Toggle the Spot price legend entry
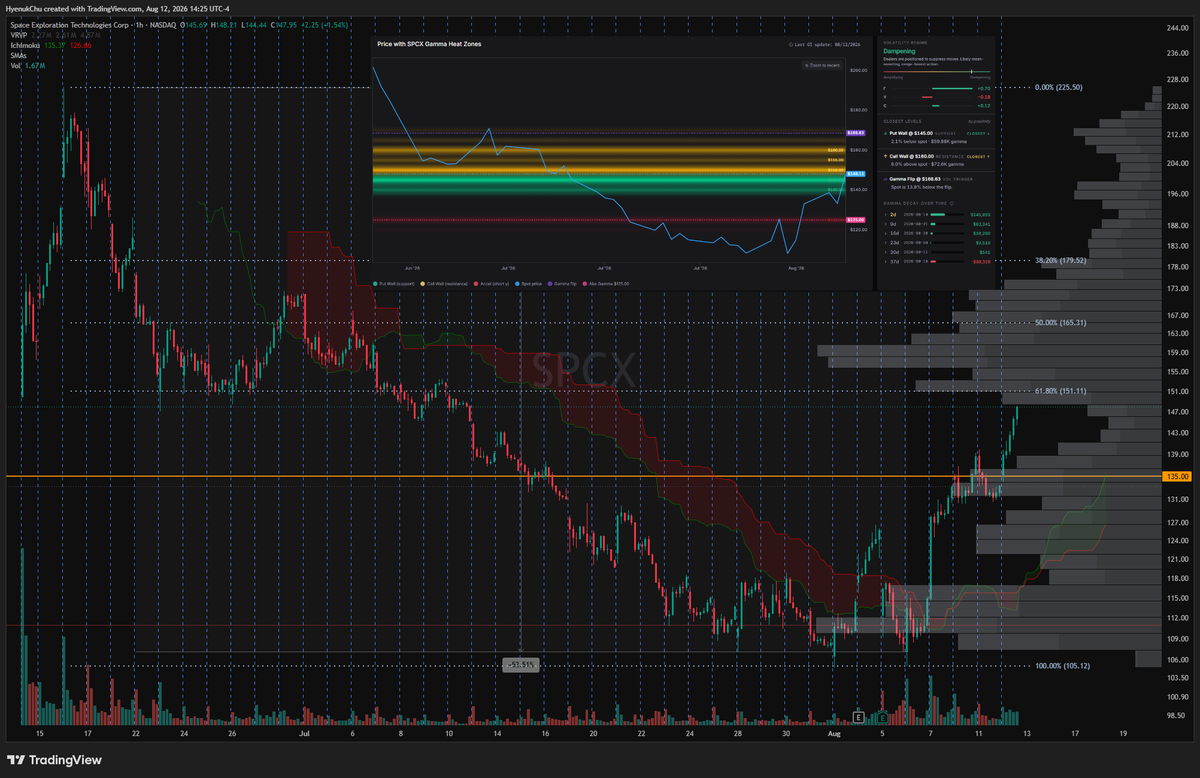Screen dimensions: 1200x778 (528, 284)
